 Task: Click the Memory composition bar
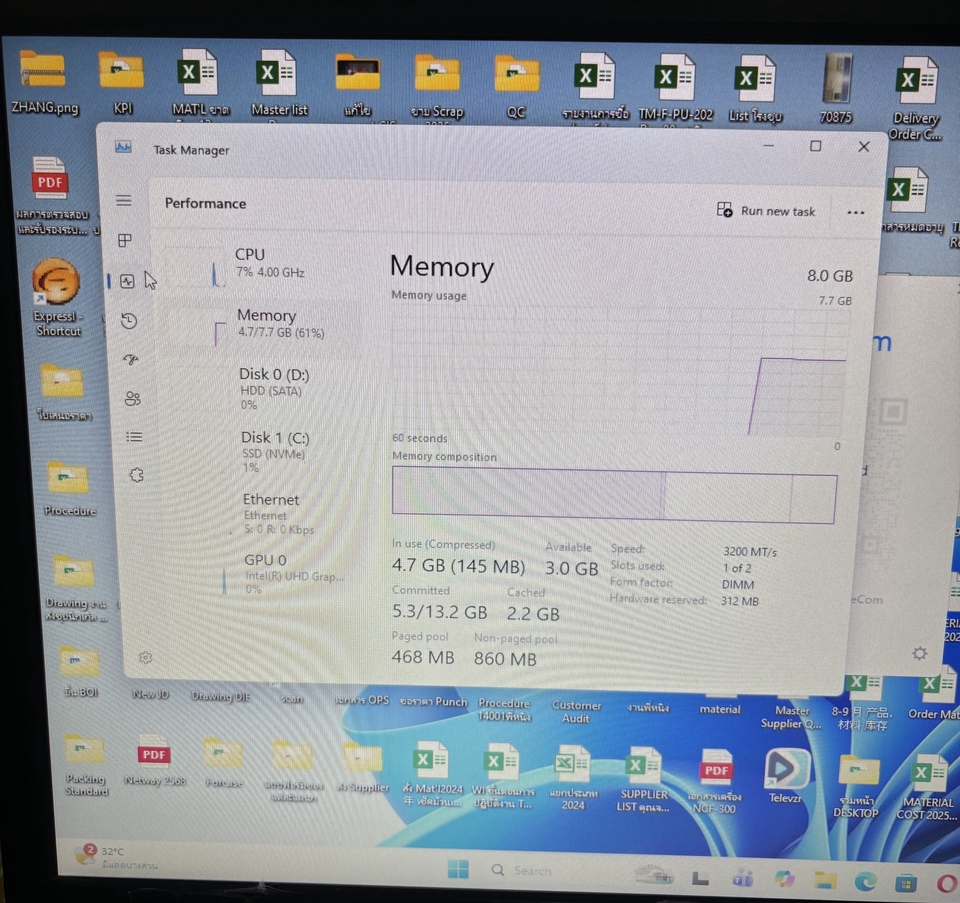(613, 496)
